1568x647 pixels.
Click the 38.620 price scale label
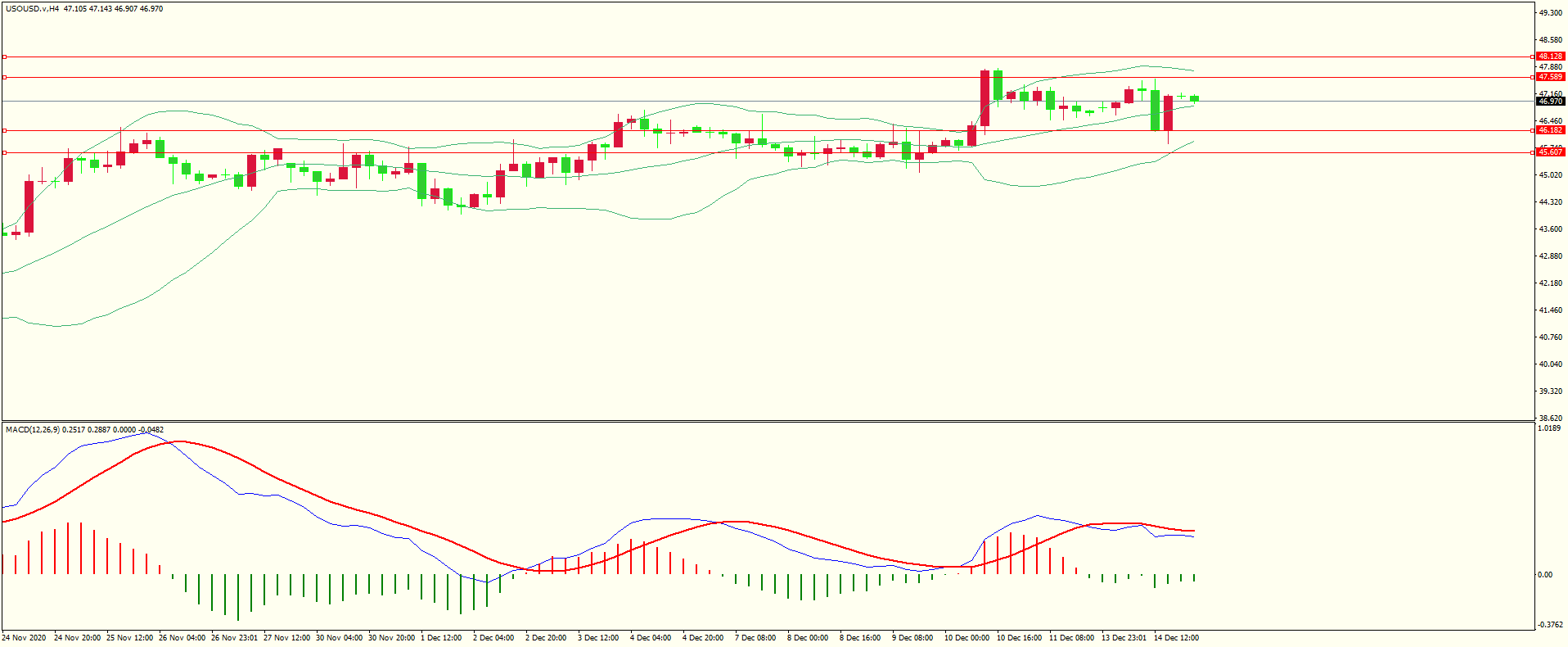pos(1550,418)
